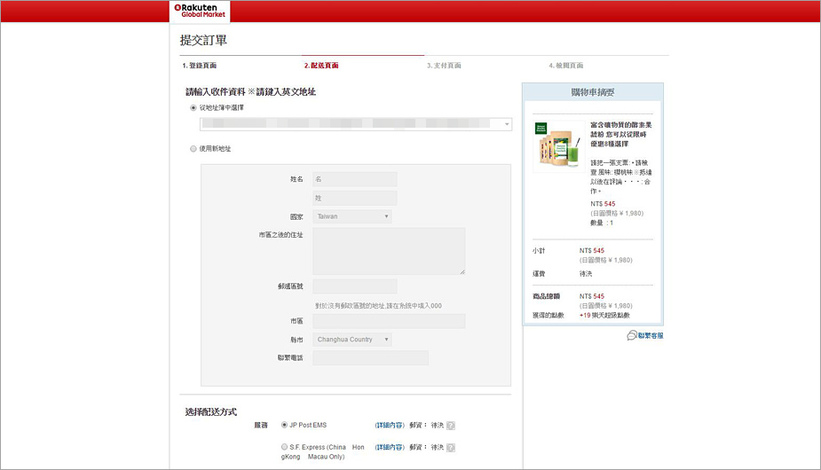This screenshot has width=821, height=470.
Task: Open the country dropdown showing Taiwan
Action: tap(352, 216)
